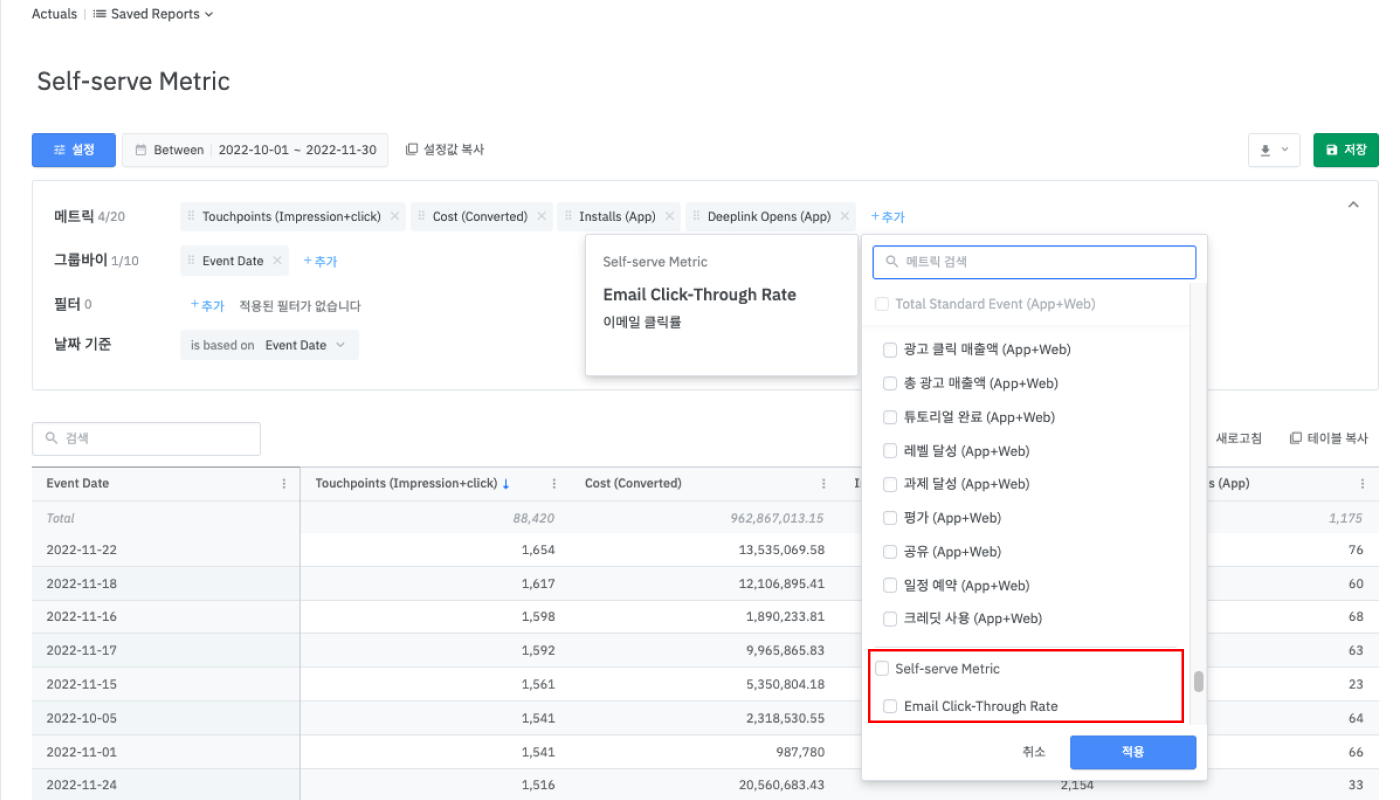Remove the Touchpoints (Impression+click) metric chip
The width and height of the screenshot is (1400, 800).
coord(395,217)
